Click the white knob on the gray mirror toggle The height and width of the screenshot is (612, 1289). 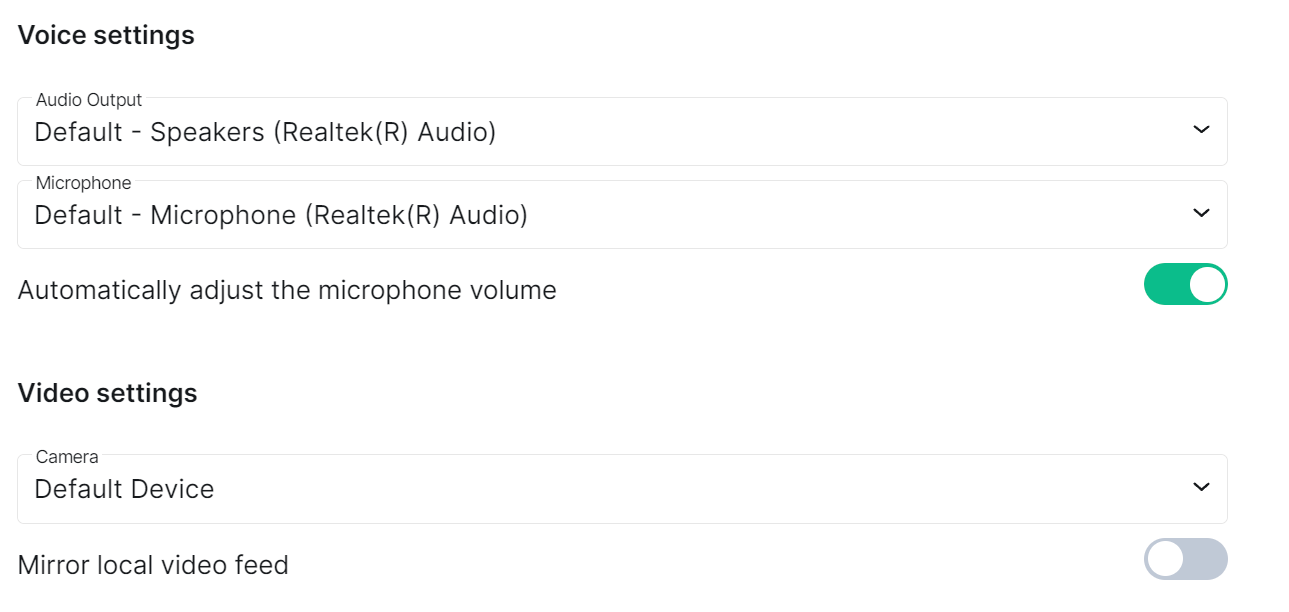point(1165,559)
